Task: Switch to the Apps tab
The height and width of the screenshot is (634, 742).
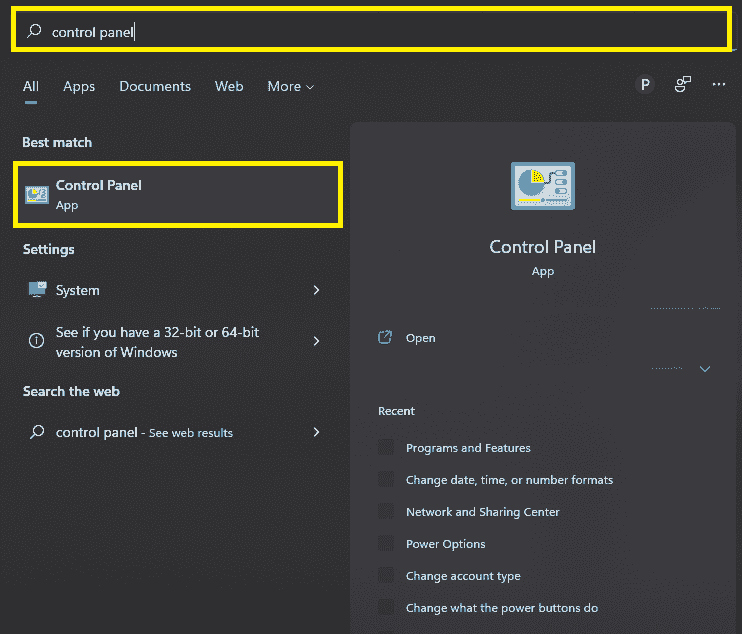Action: 79,87
